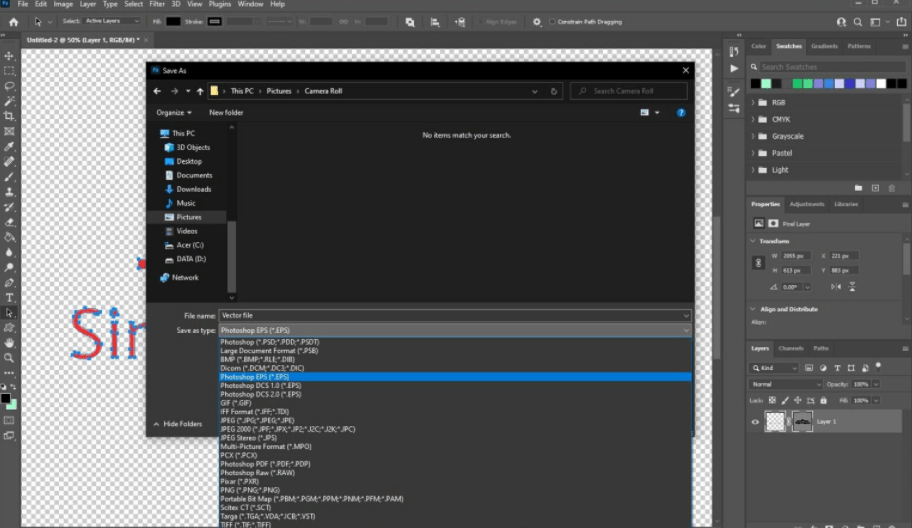
Task: Expand the Pastel swatches group
Action: click(753, 153)
